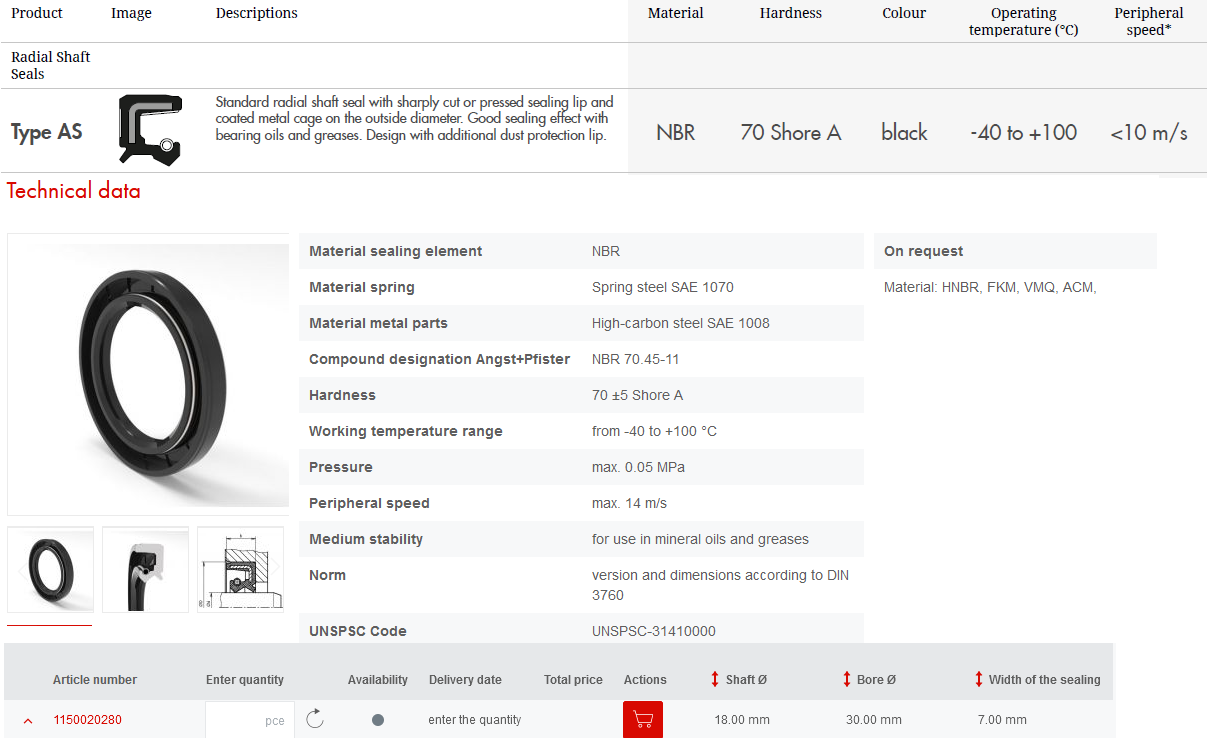1207x738 pixels.
Task: Sort by Shaft Ø arrow icon
Action: tap(715, 679)
